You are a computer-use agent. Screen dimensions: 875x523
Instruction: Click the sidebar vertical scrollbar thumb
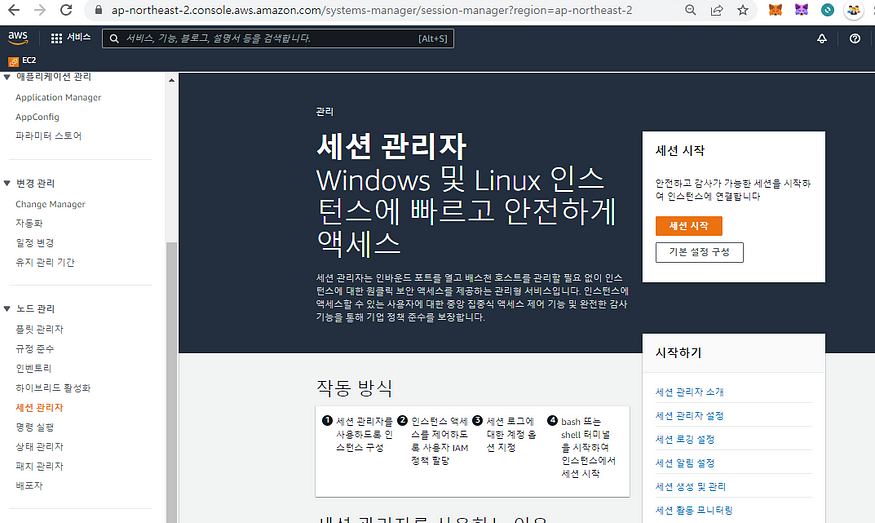click(171, 382)
